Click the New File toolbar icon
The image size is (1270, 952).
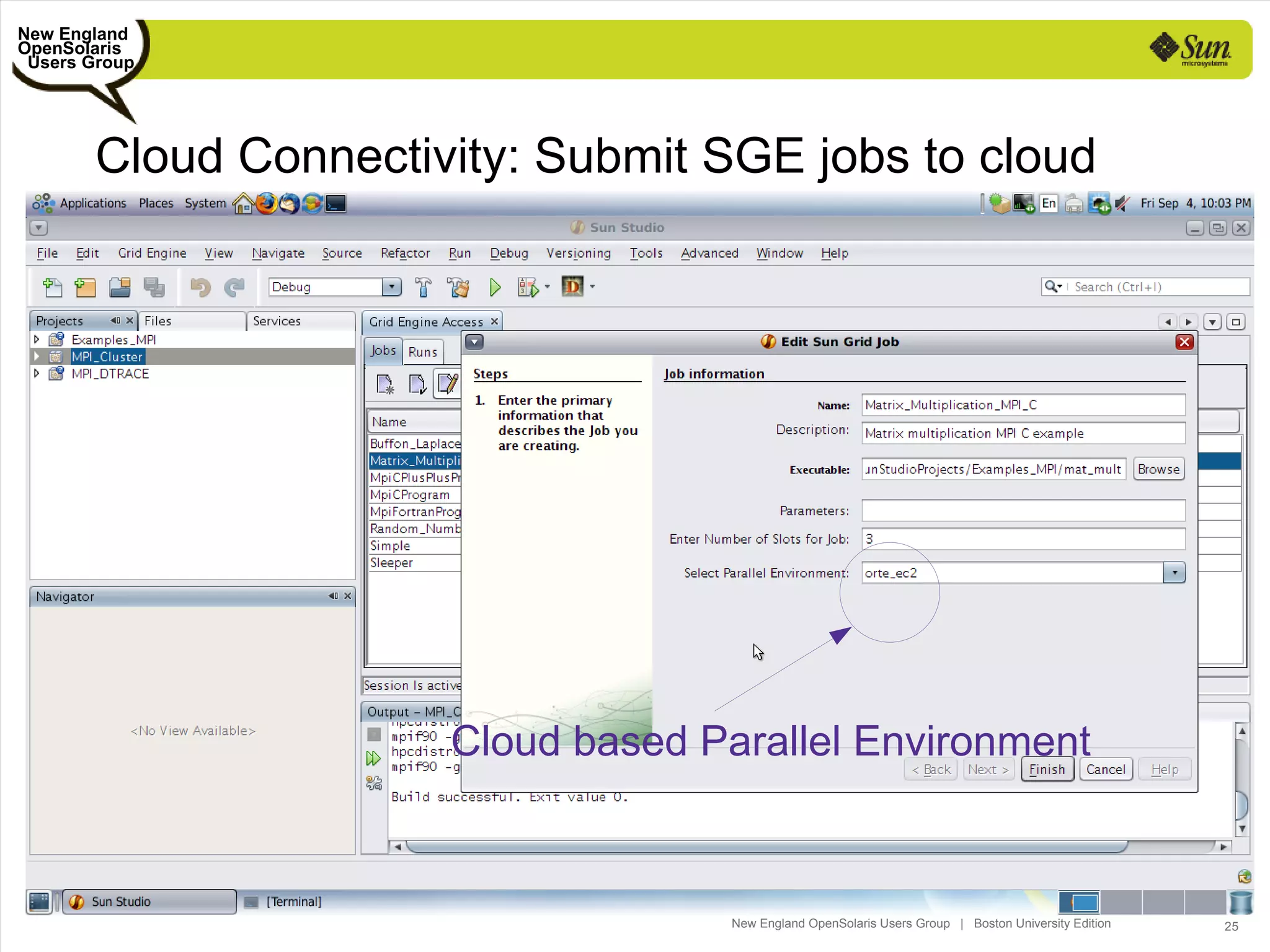[x=53, y=287]
